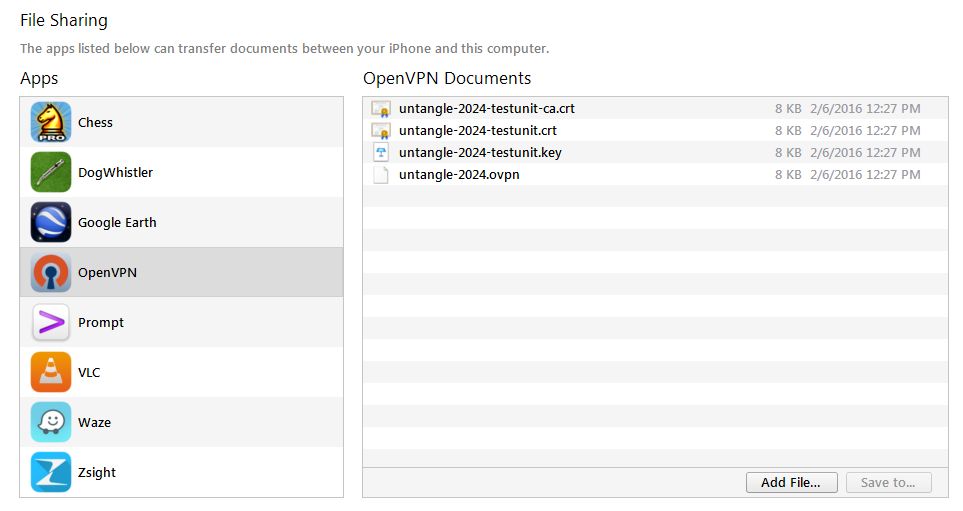Choose Prompt label in Apps list
963x511 pixels.
click(x=101, y=323)
